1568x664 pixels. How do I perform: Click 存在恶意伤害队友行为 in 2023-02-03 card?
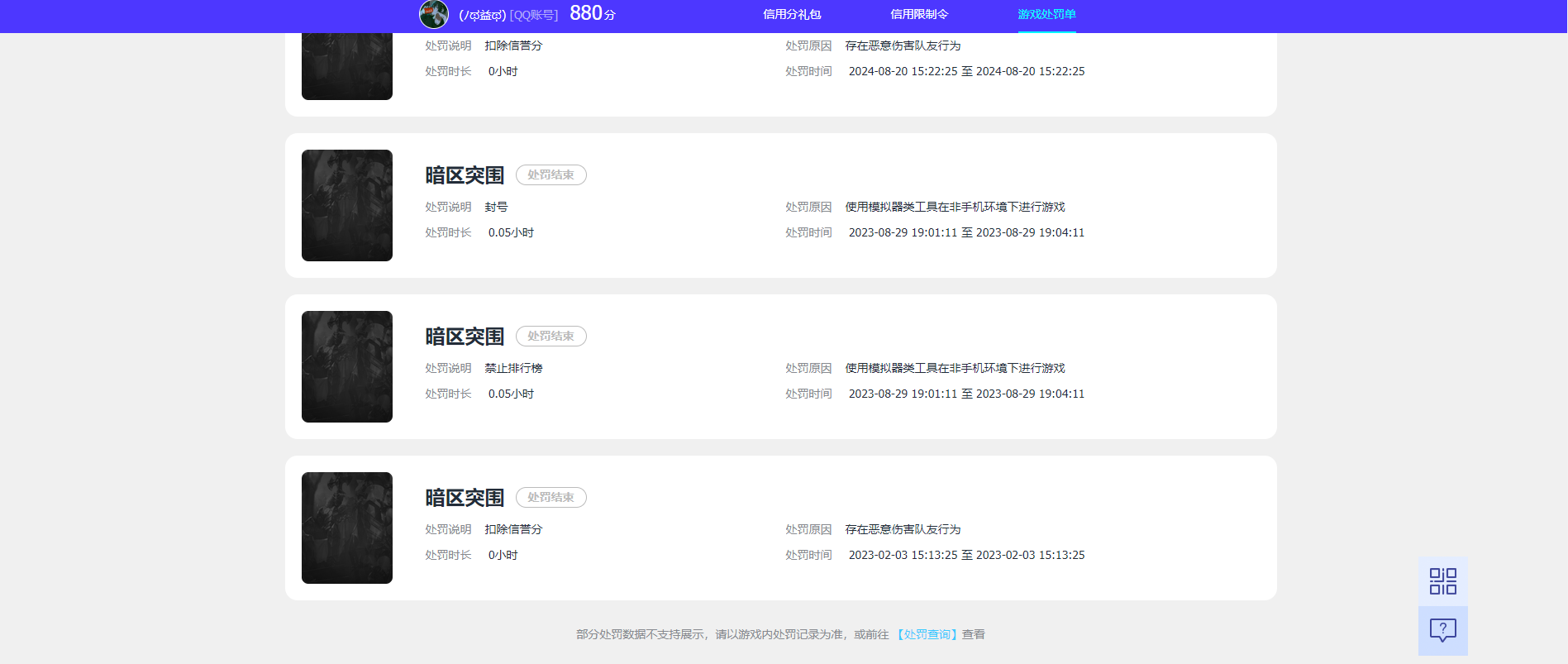click(903, 529)
